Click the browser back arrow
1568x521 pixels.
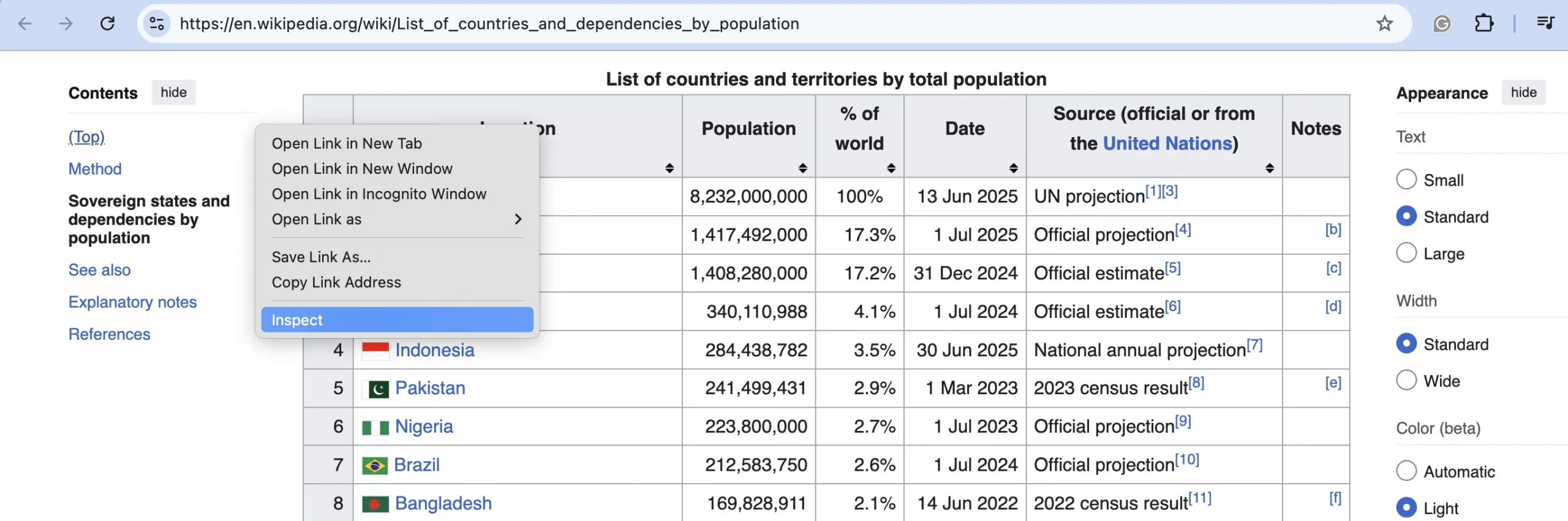coord(25,24)
